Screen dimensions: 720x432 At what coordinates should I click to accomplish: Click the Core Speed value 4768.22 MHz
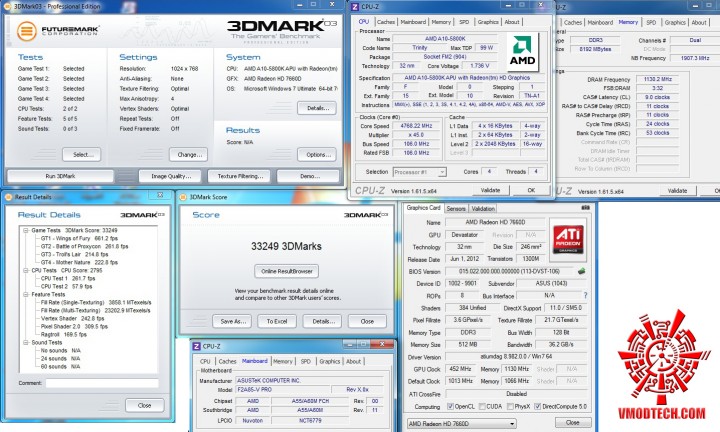[x=416, y=126]
